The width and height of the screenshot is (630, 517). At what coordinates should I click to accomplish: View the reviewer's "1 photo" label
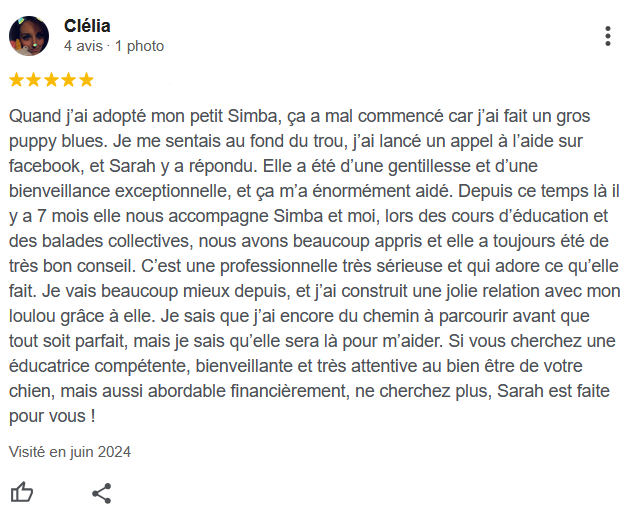[139, 46]
